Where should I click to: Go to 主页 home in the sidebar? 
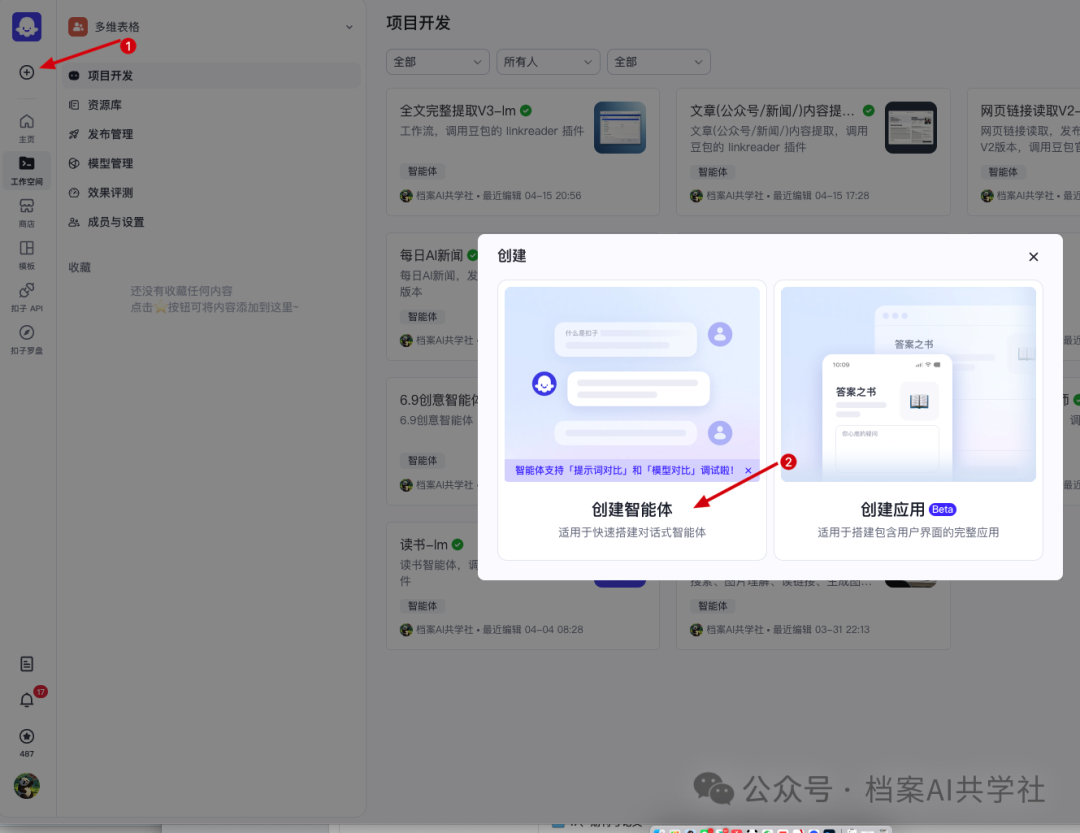click(27, 128)
